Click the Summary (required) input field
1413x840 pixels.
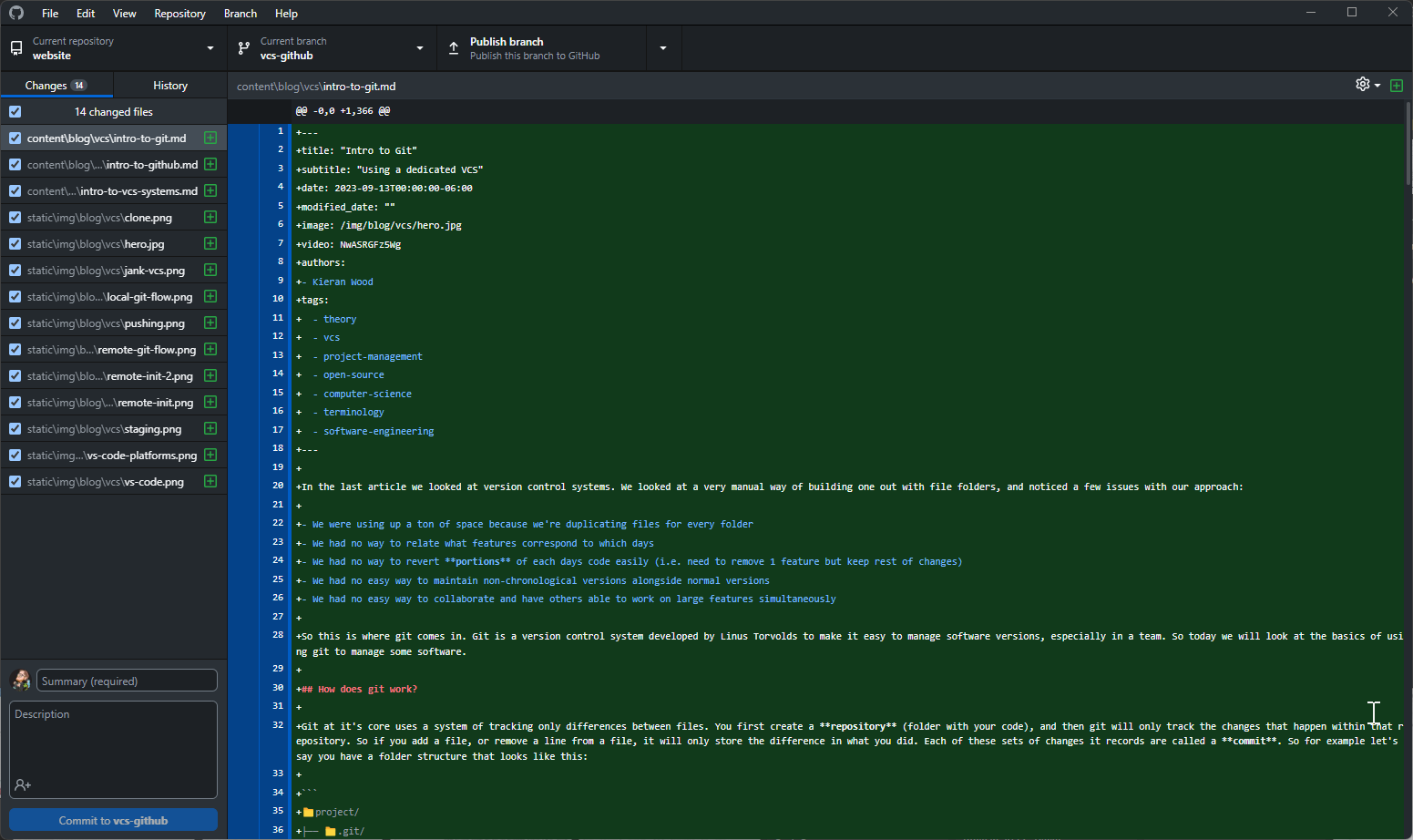tap(127, 681)
